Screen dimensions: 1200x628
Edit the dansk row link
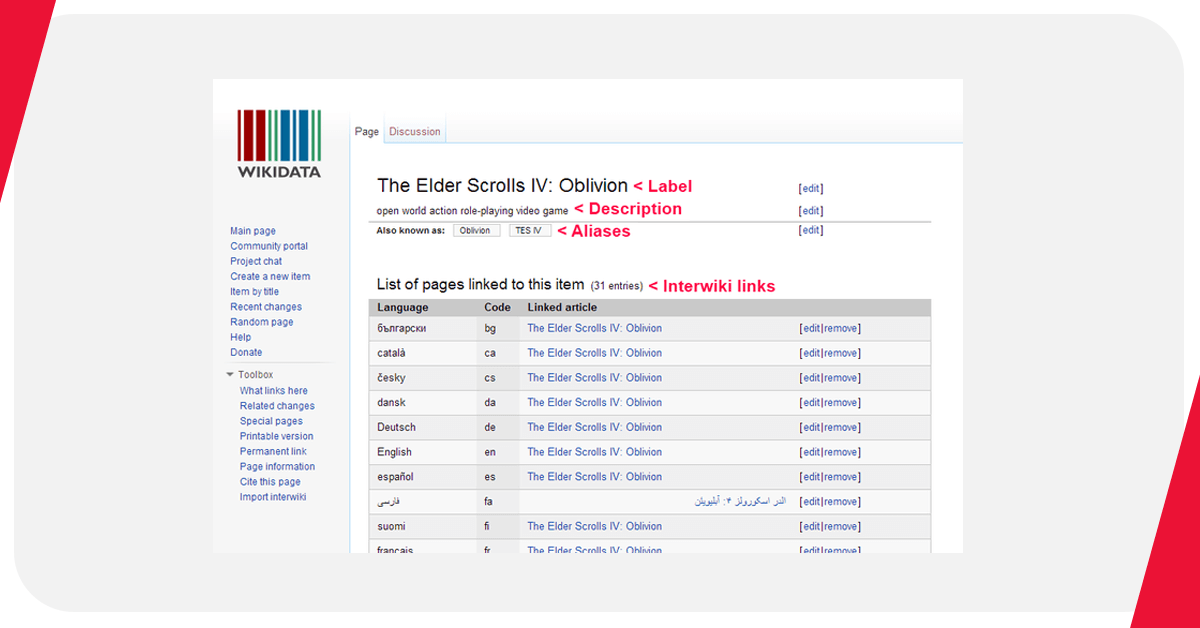click(811, 403)
